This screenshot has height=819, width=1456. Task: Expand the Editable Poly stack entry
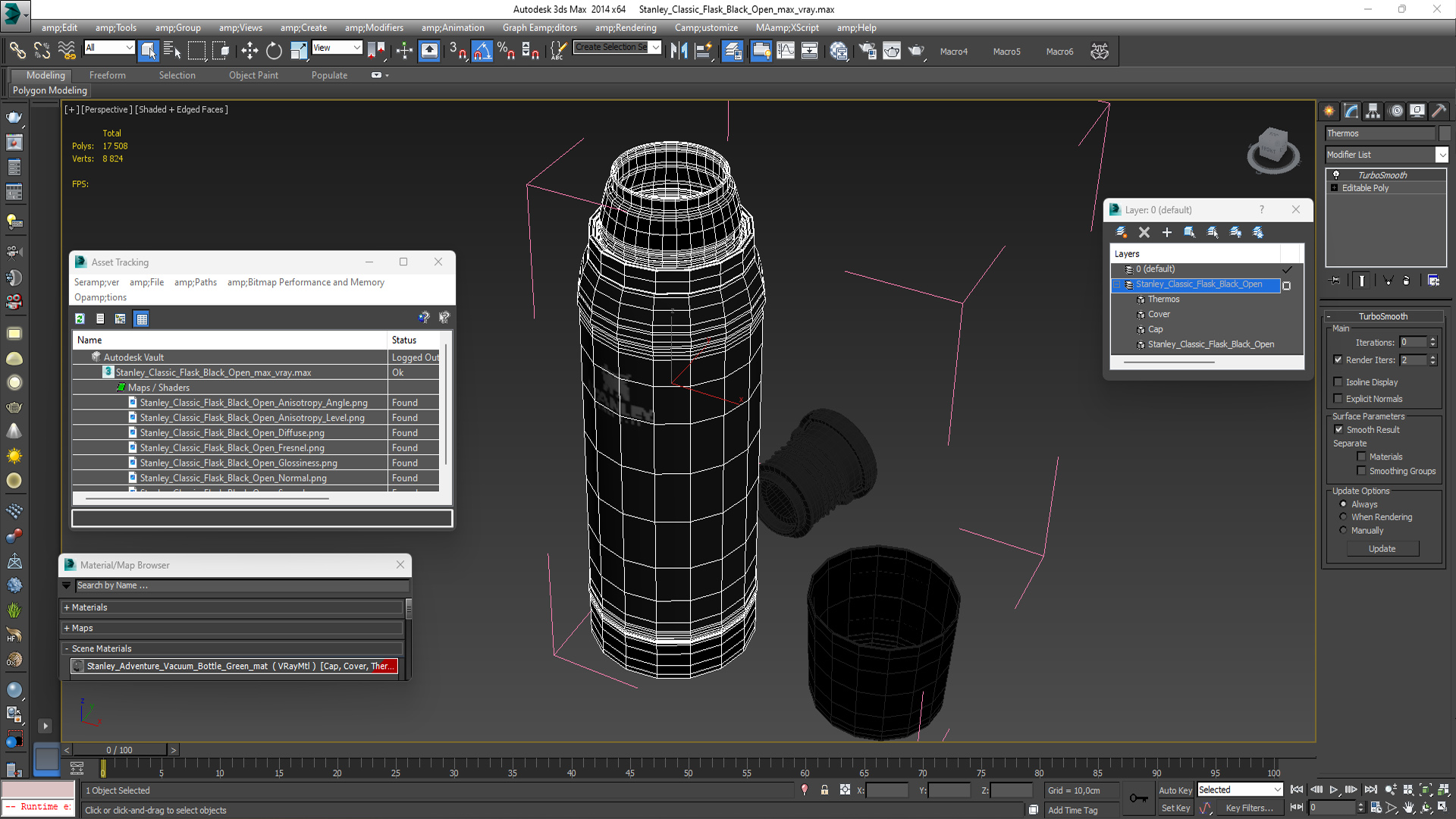pyautogui.click(x=1335, y=188)
